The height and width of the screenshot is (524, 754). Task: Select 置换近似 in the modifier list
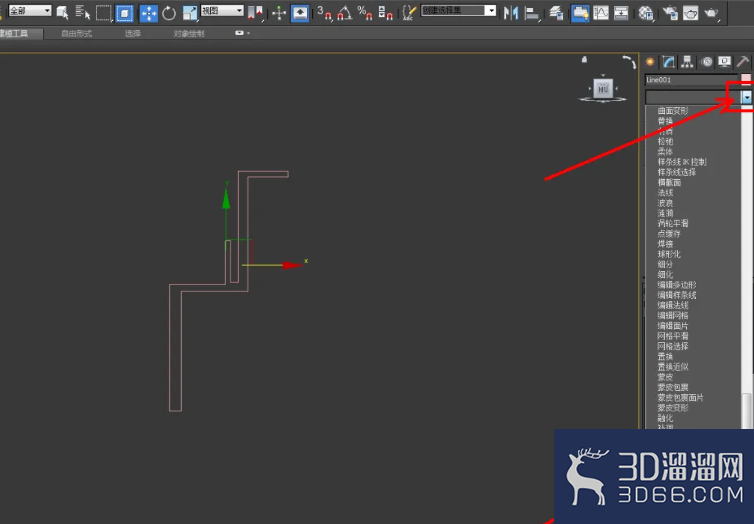[x=673, y=367]
